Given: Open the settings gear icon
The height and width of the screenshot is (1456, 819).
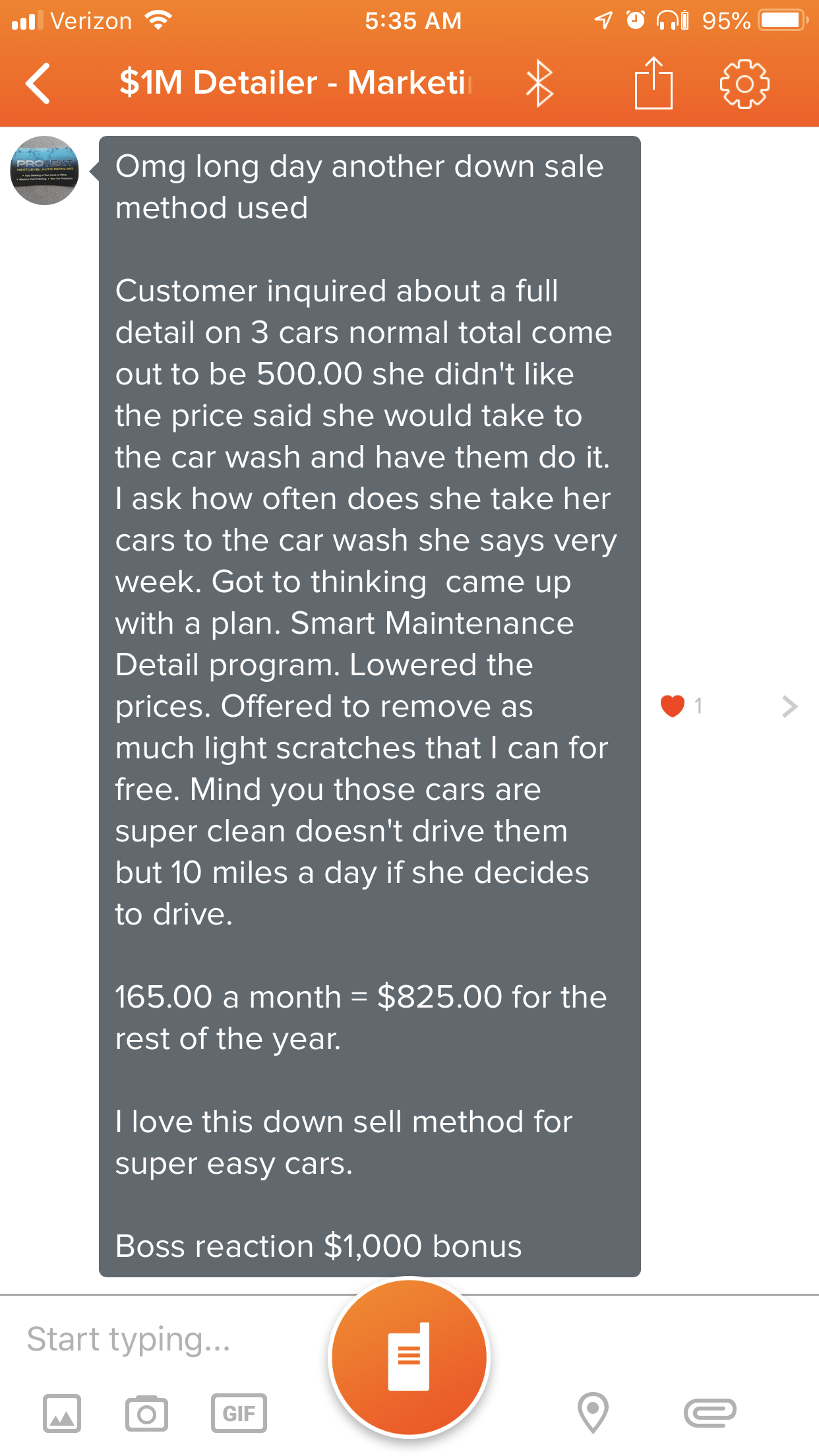Looking at the screenshot, I should (x=744, y=84).
